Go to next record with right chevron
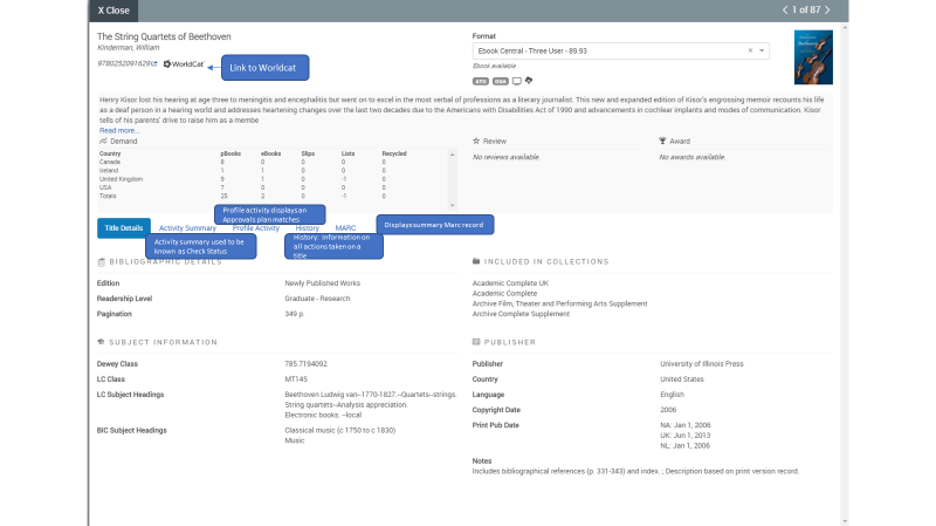 click(x=827, y=10)
